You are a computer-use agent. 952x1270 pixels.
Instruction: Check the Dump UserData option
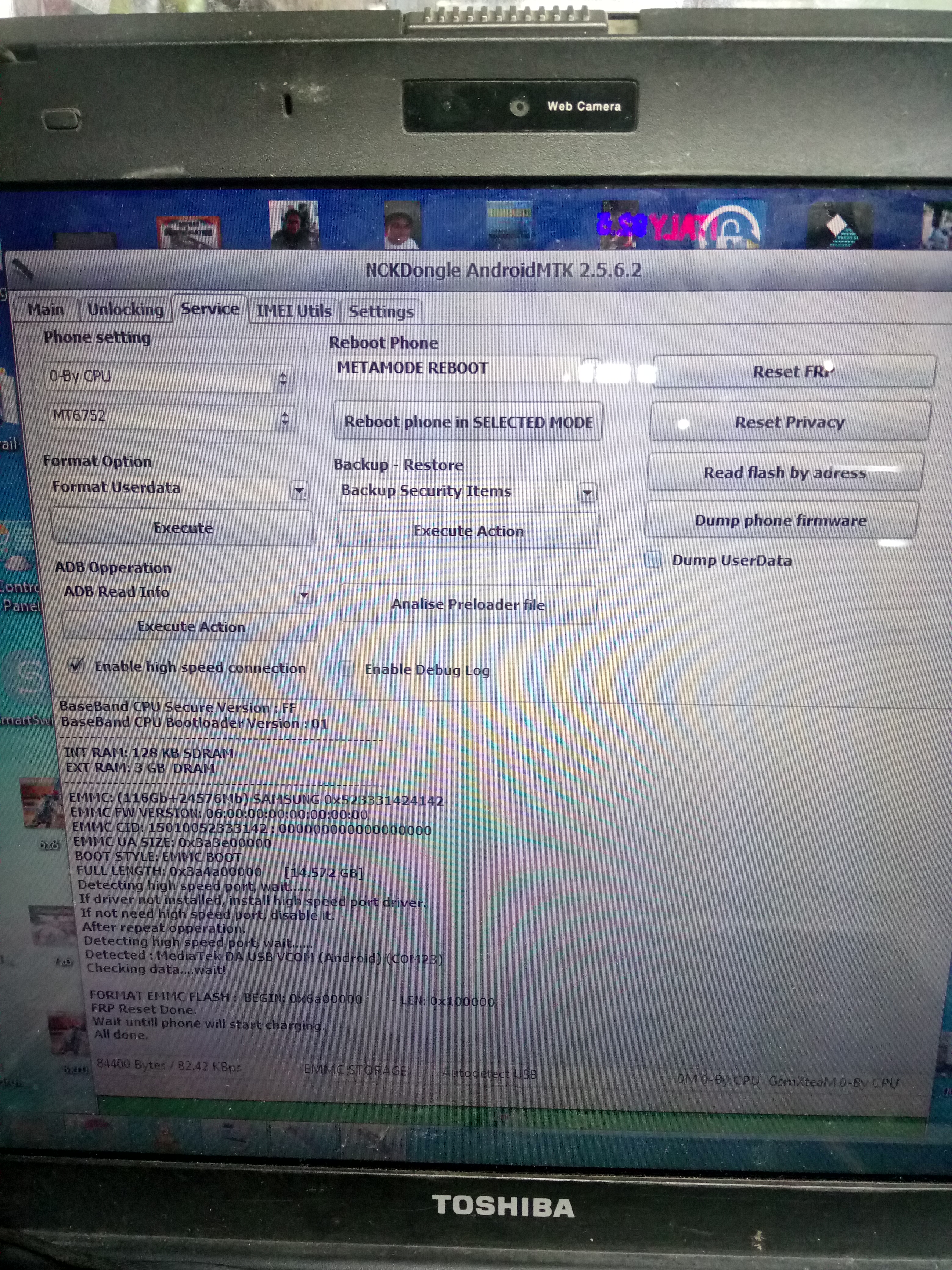click(653, 559)
